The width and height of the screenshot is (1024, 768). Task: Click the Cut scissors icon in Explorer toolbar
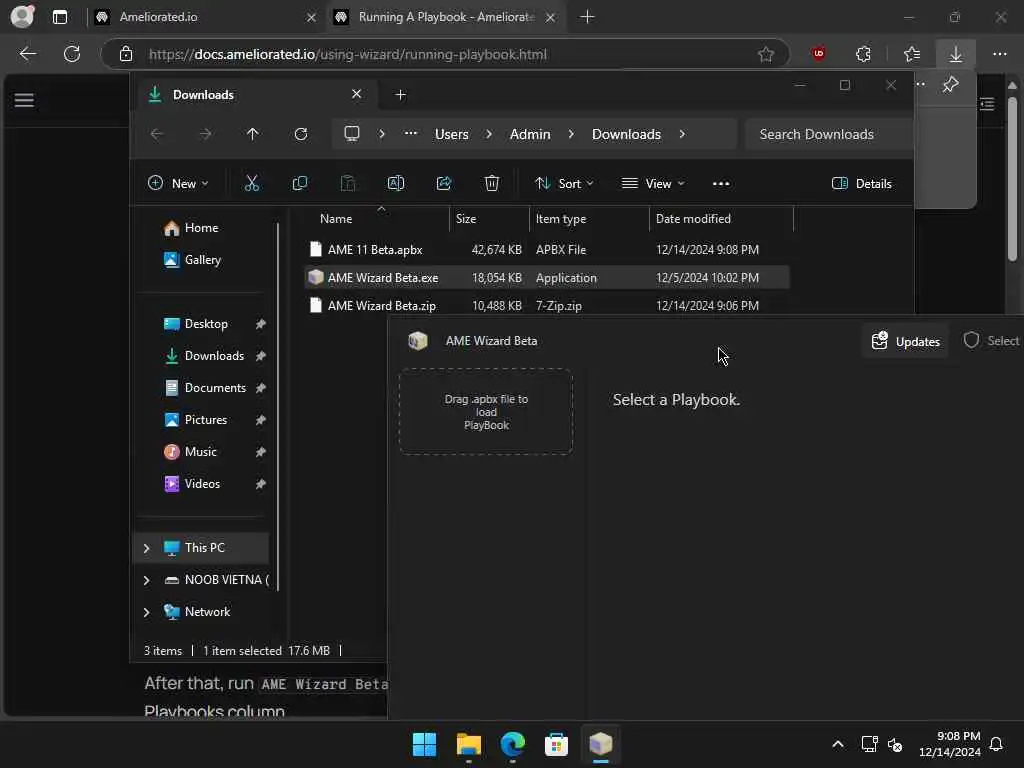[x=251, y=184]
